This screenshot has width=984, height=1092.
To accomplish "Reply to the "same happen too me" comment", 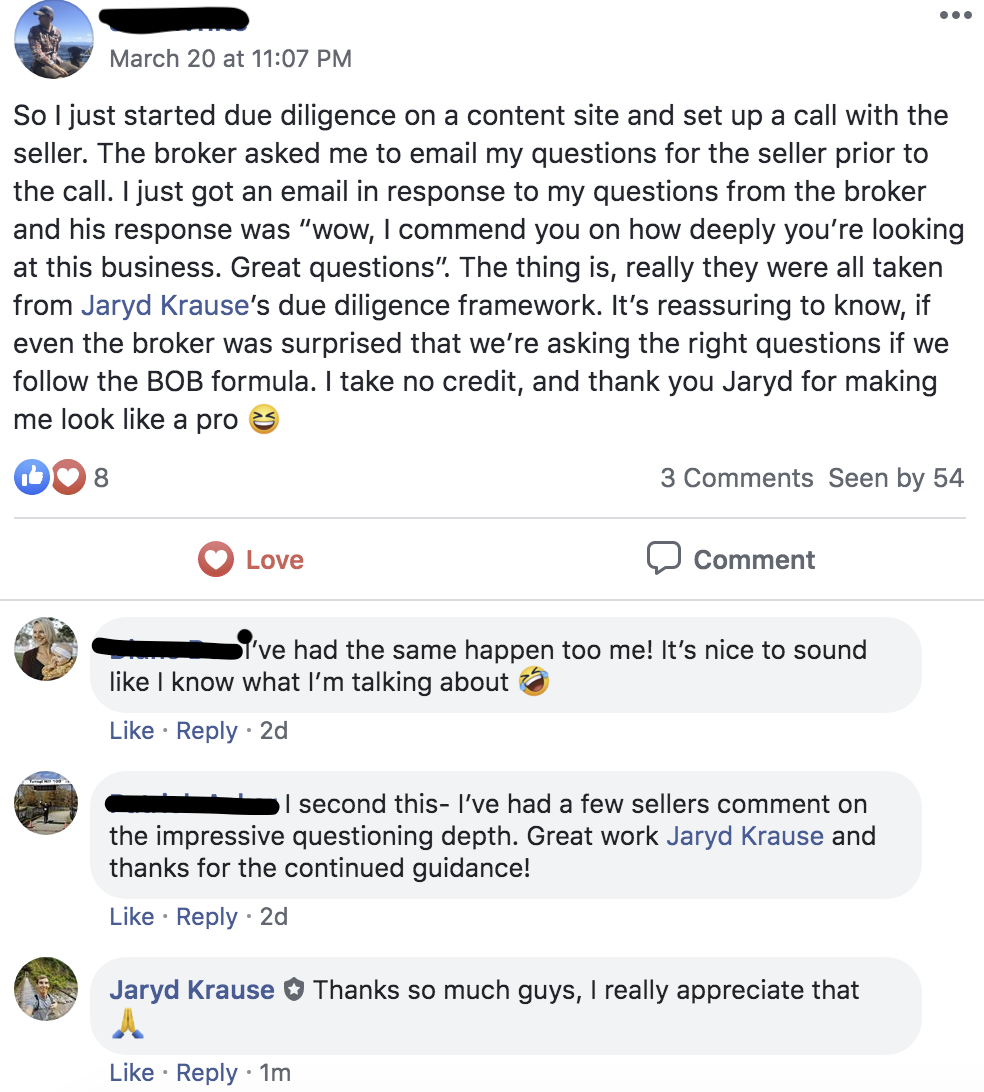I will (207, 731).
